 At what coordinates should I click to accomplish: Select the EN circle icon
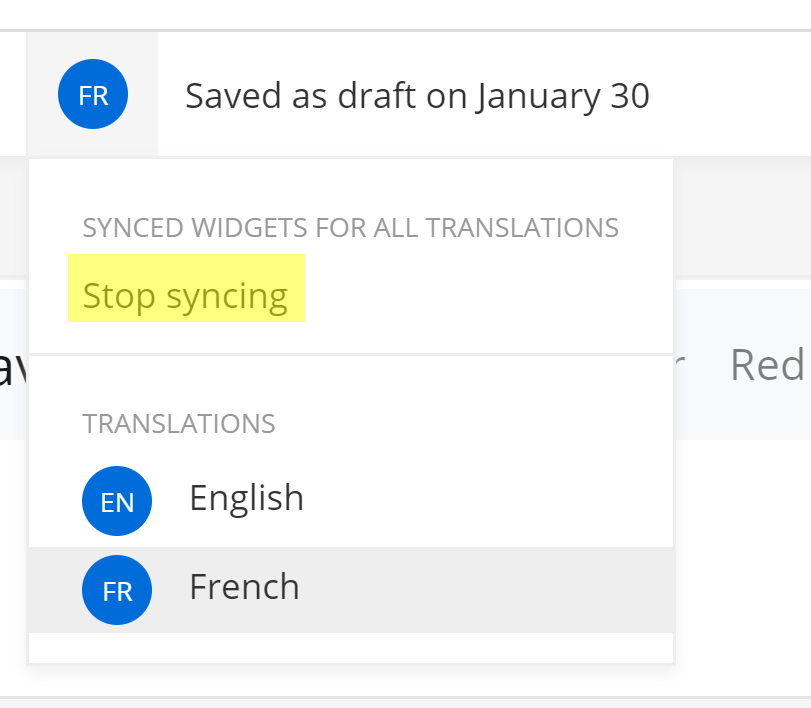point(117,501)
